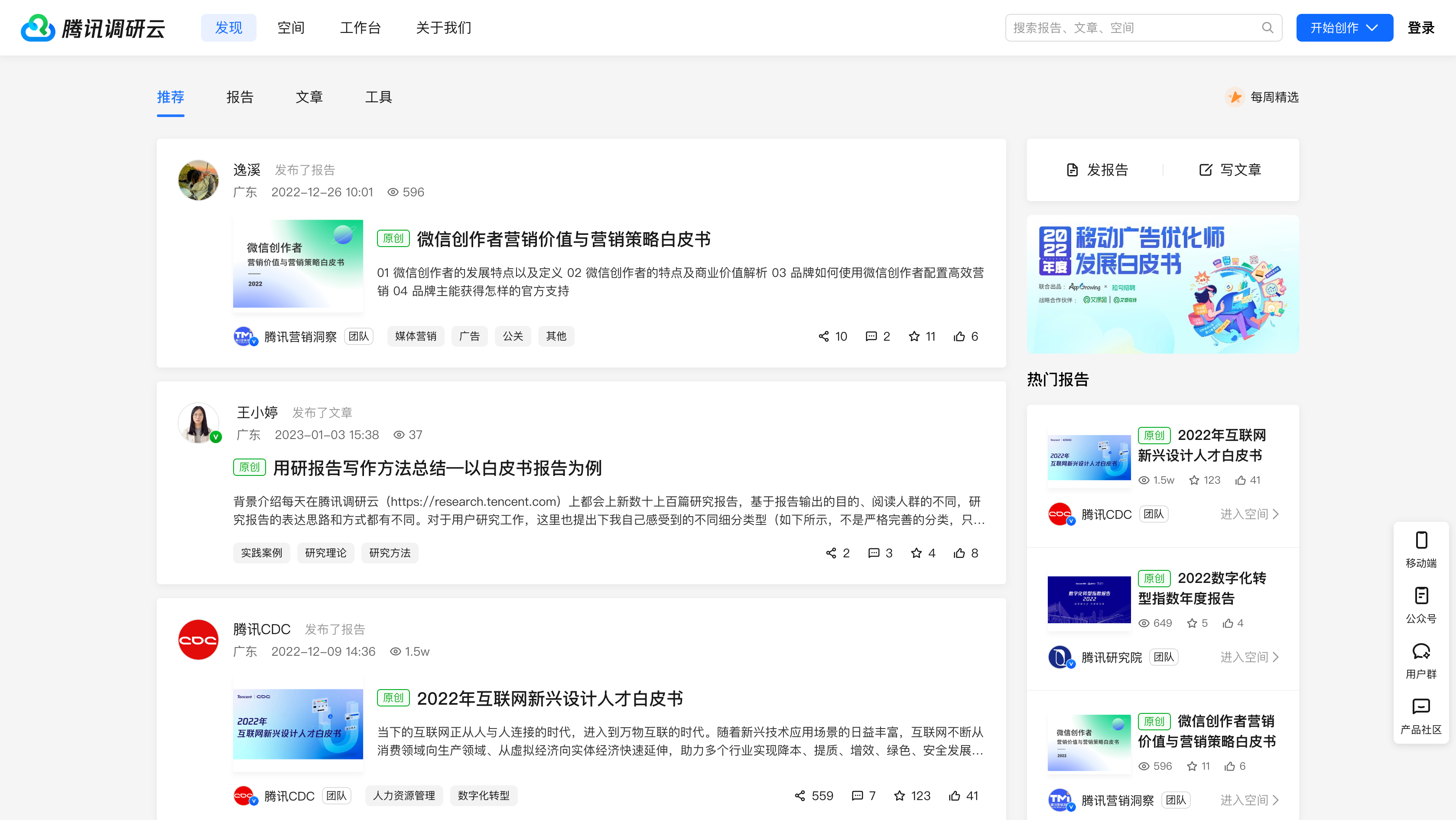Click the 每周精选 star icon
The image size is (1456, 820).
point(1235,97)
